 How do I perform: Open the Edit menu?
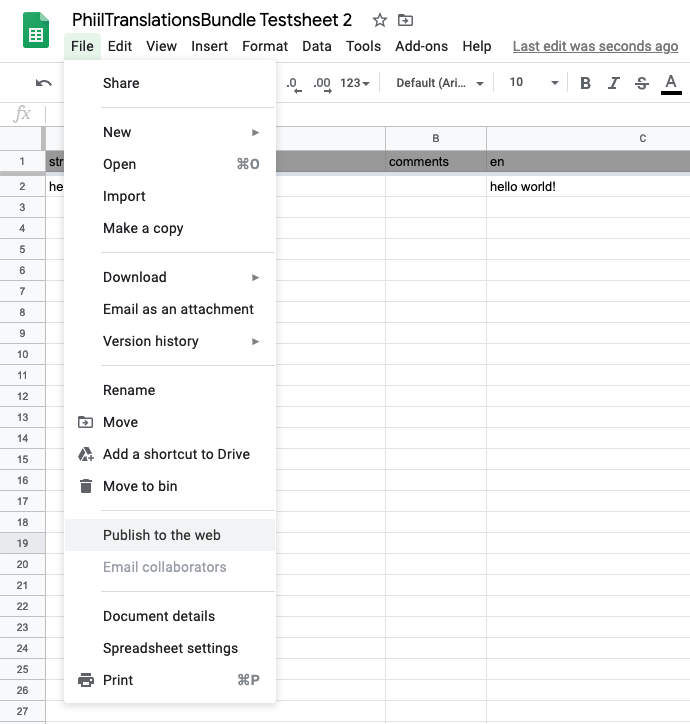pos(120,46)
